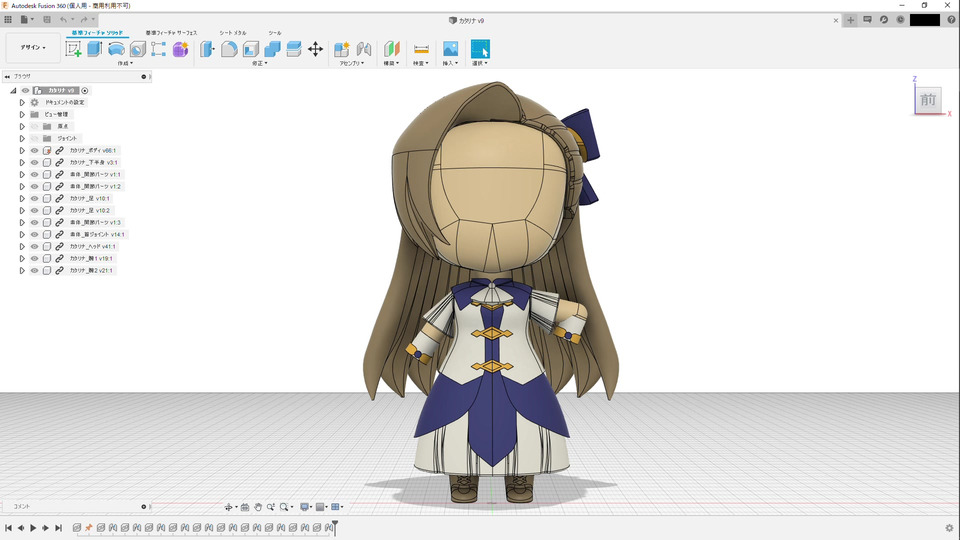The width and height of the screenshot is (960, 540).
Task: Select the Move/Copy cross-arrows tool
Action: 315,49
